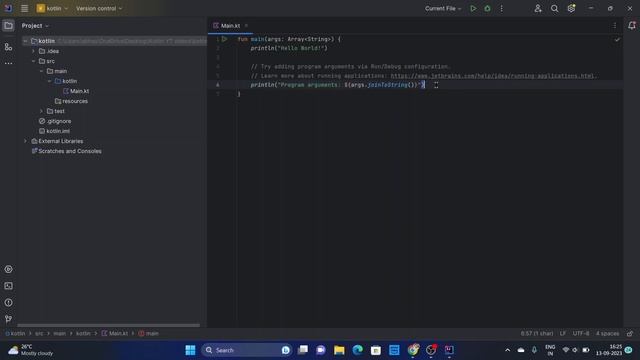Open the Windows Start menu
Screen dimensions: 640x360
[x=190, y=350]
